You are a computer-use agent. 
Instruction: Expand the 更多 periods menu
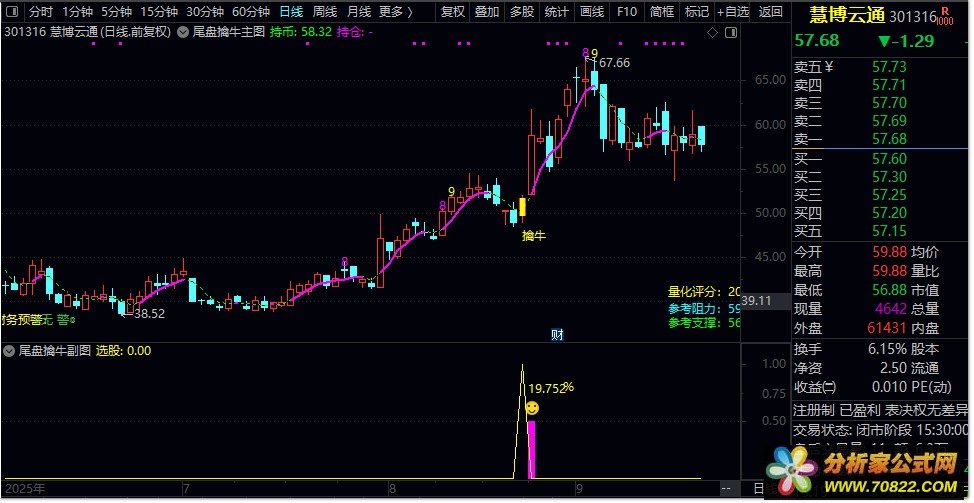[x=396, y=12]
